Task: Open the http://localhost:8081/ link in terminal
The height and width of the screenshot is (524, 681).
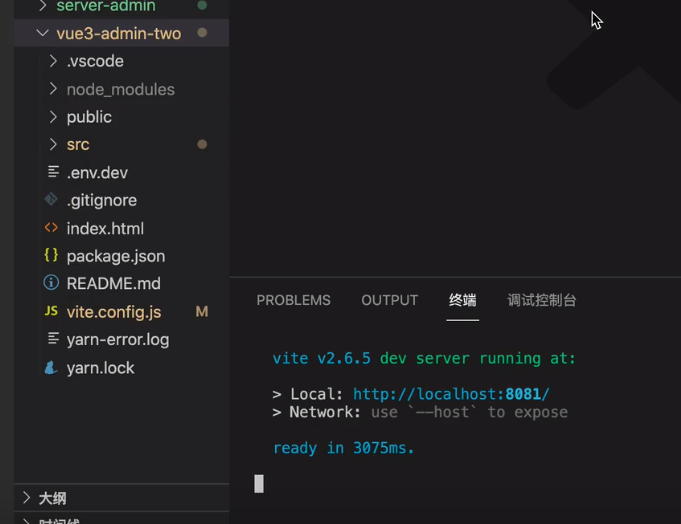Action: [x=451, y=394]
